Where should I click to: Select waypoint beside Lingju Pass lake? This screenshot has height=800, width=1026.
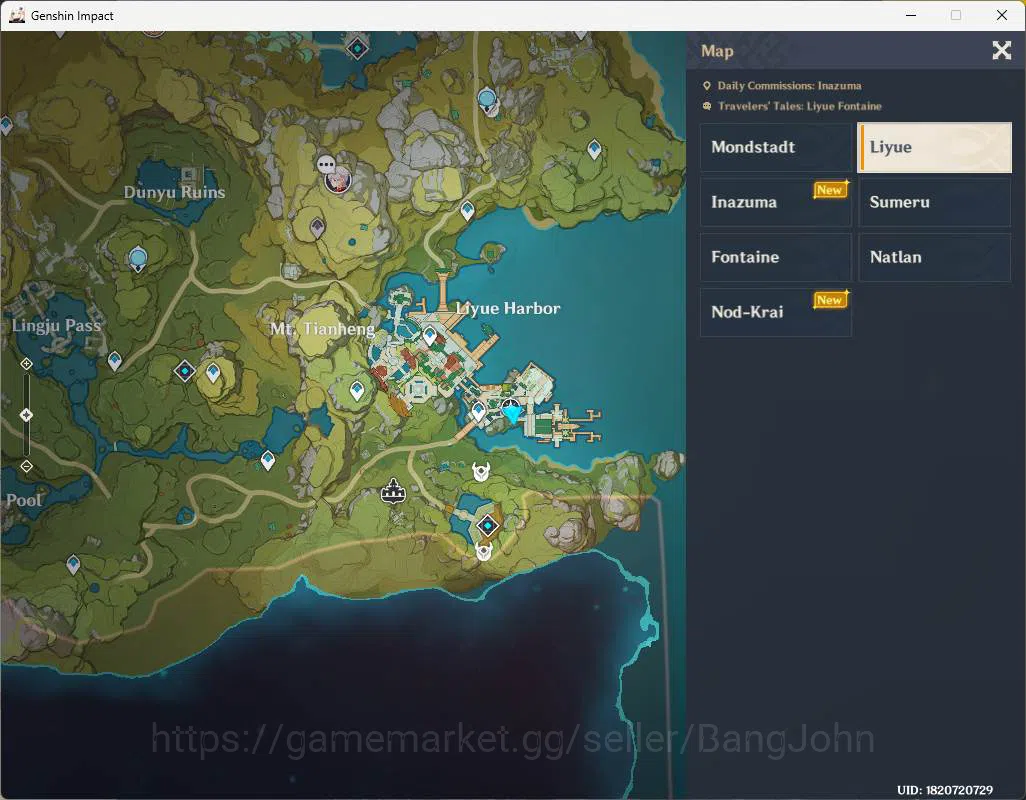[x=115, y=361]
